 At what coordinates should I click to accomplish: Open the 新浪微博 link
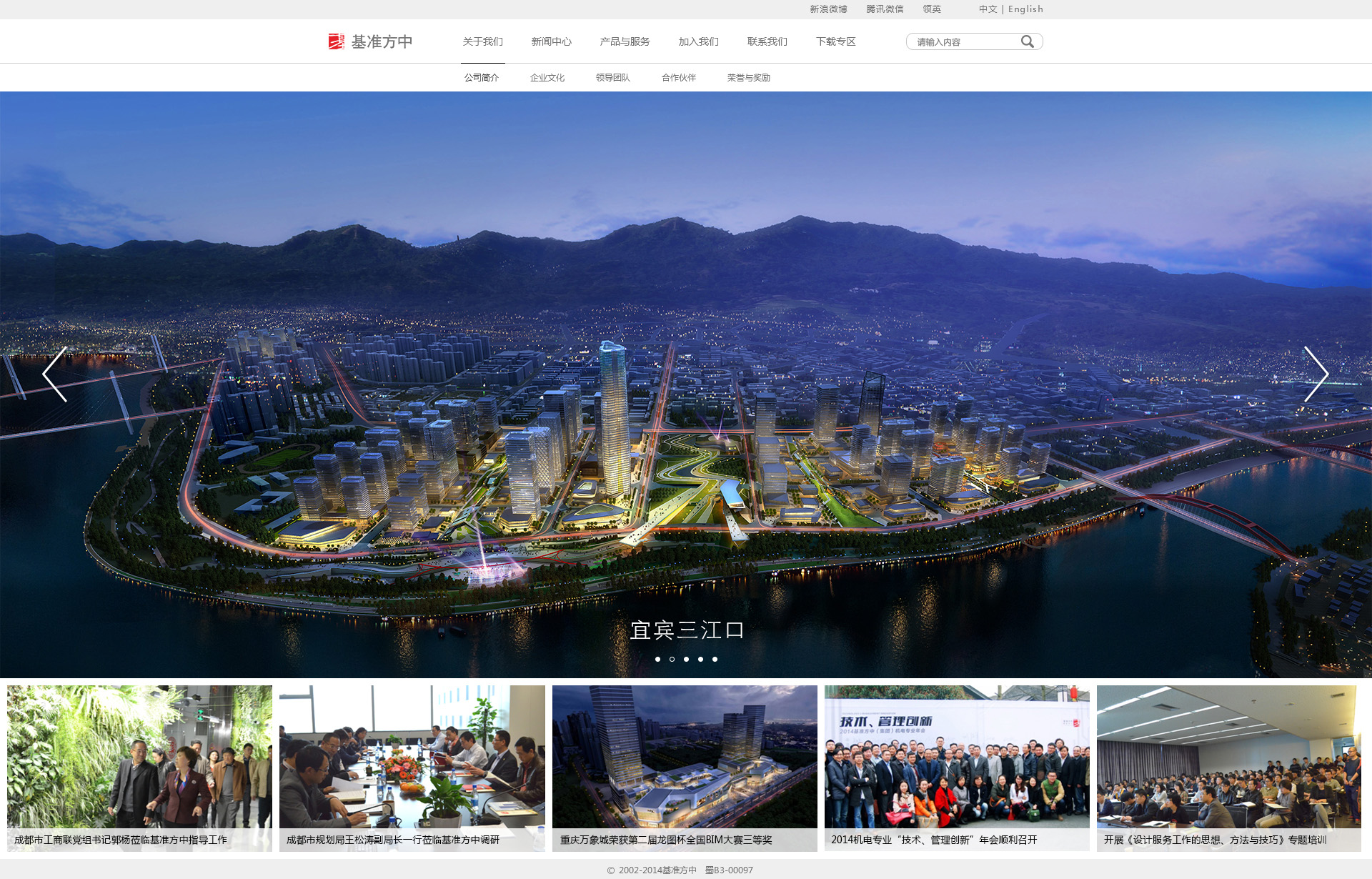click(828, 9)
